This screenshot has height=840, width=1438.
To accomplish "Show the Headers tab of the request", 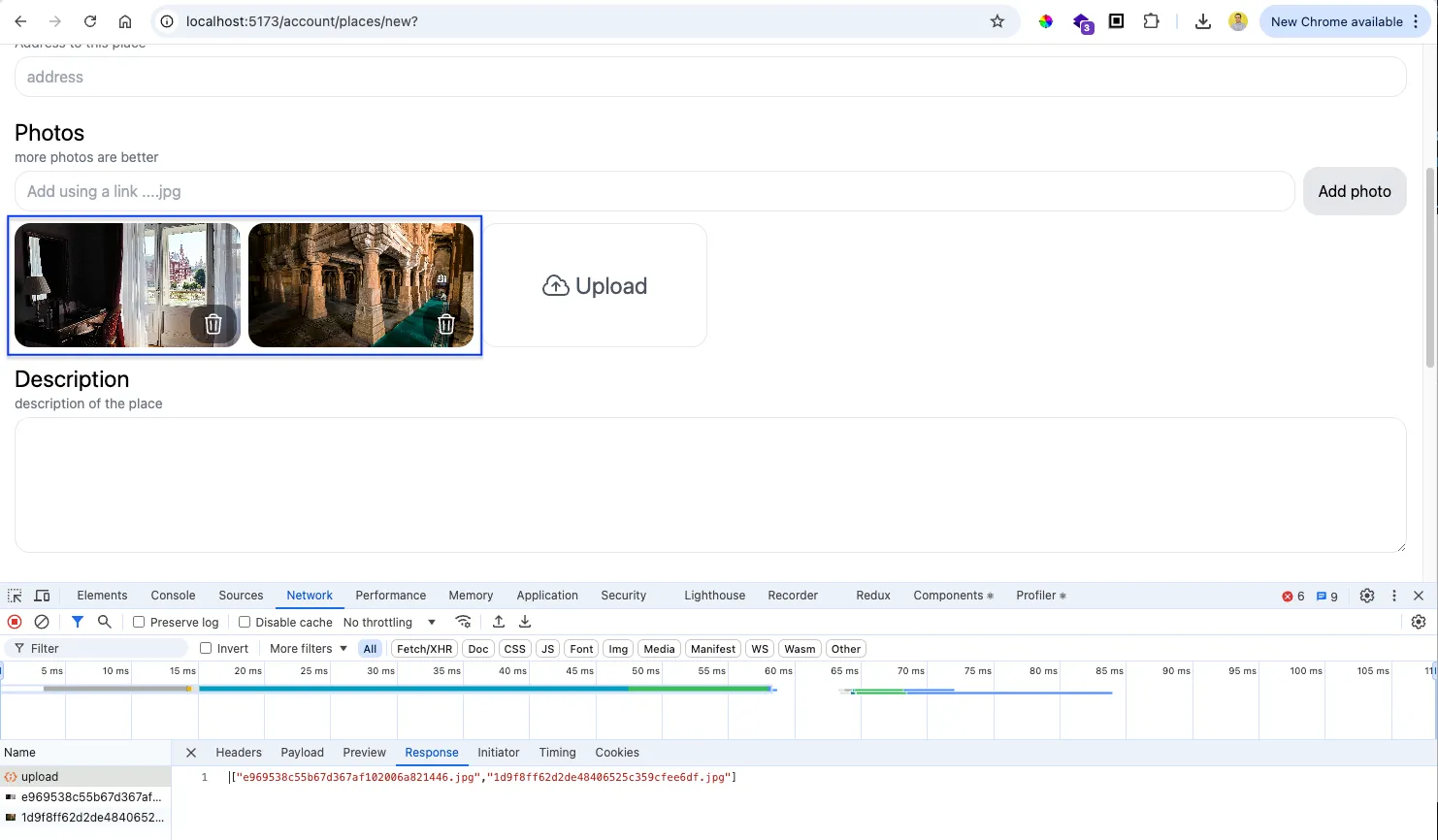I will coord(239,753).
